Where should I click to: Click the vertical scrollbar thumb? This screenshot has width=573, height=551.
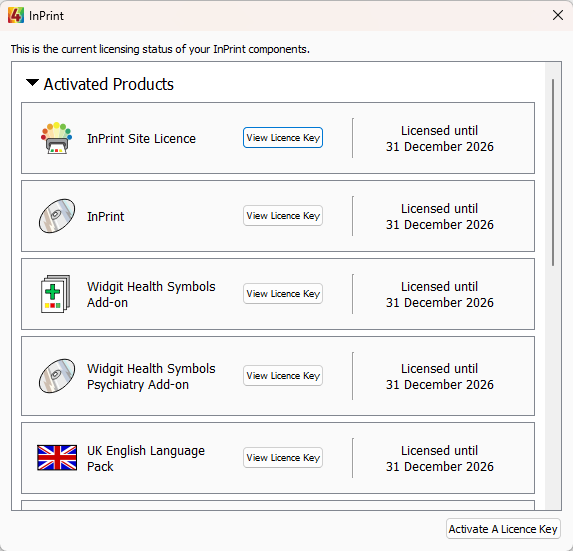[x=553, y=172]
